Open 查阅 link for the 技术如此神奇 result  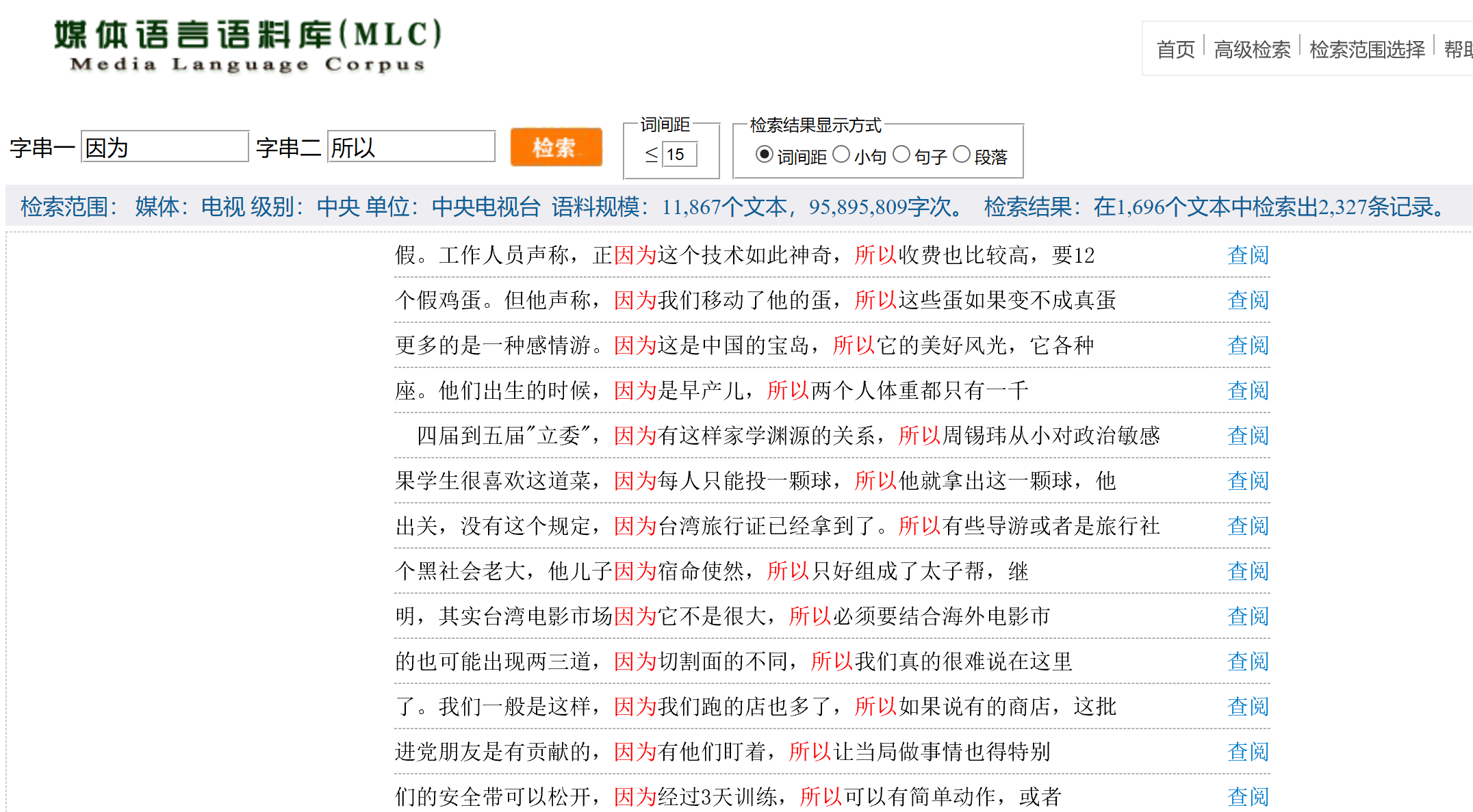pos(1248,255)
